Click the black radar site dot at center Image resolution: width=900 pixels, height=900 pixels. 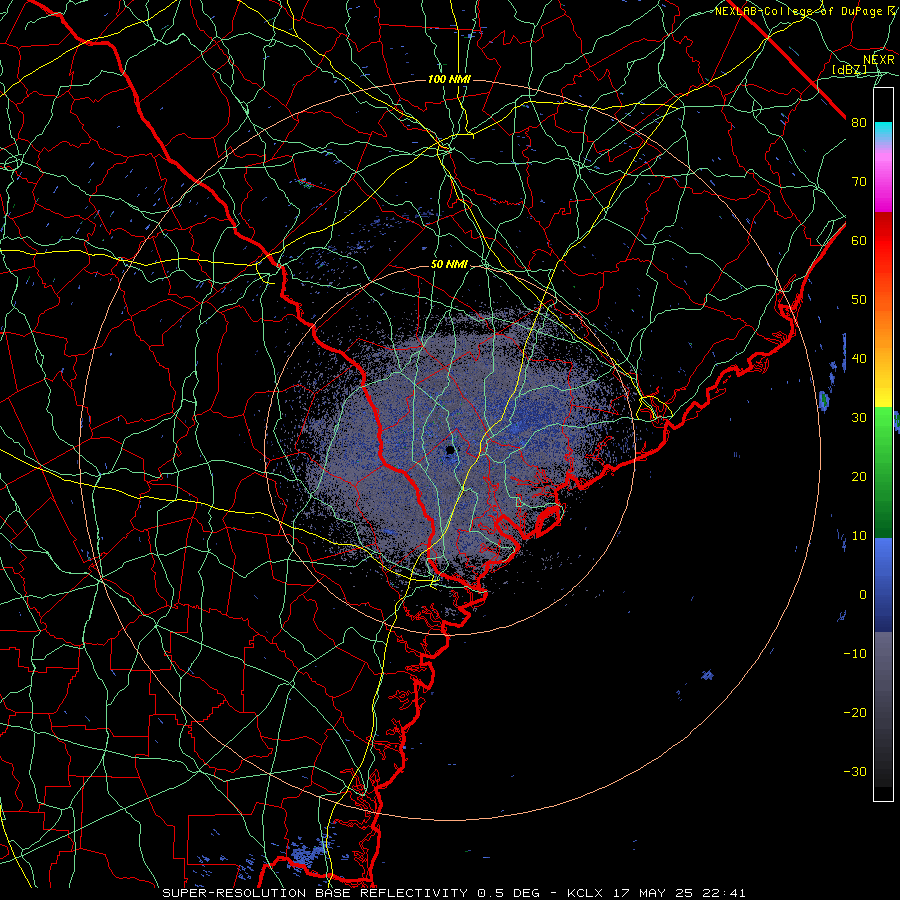(451, 450)
